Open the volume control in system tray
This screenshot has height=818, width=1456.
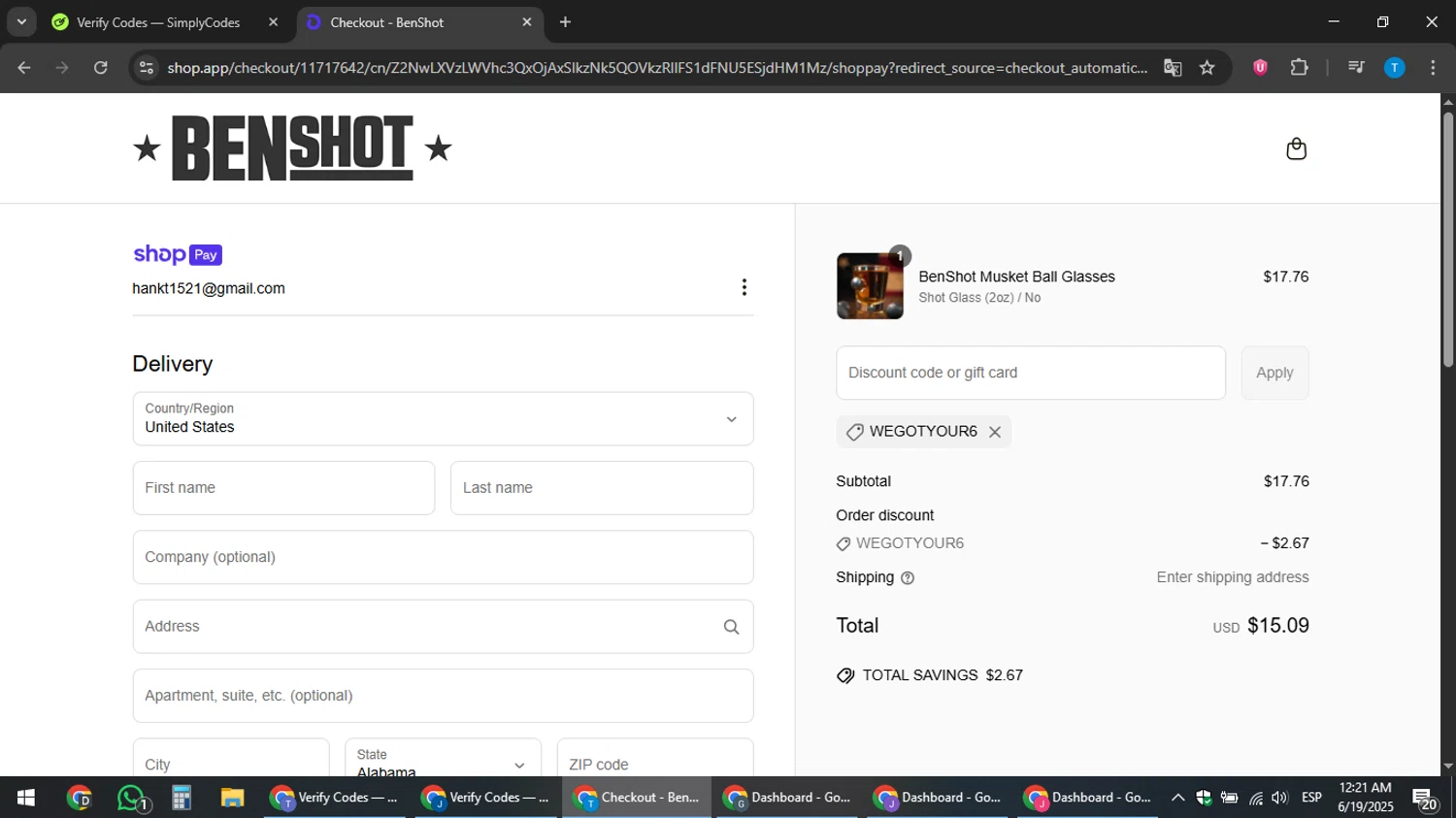1279,798
